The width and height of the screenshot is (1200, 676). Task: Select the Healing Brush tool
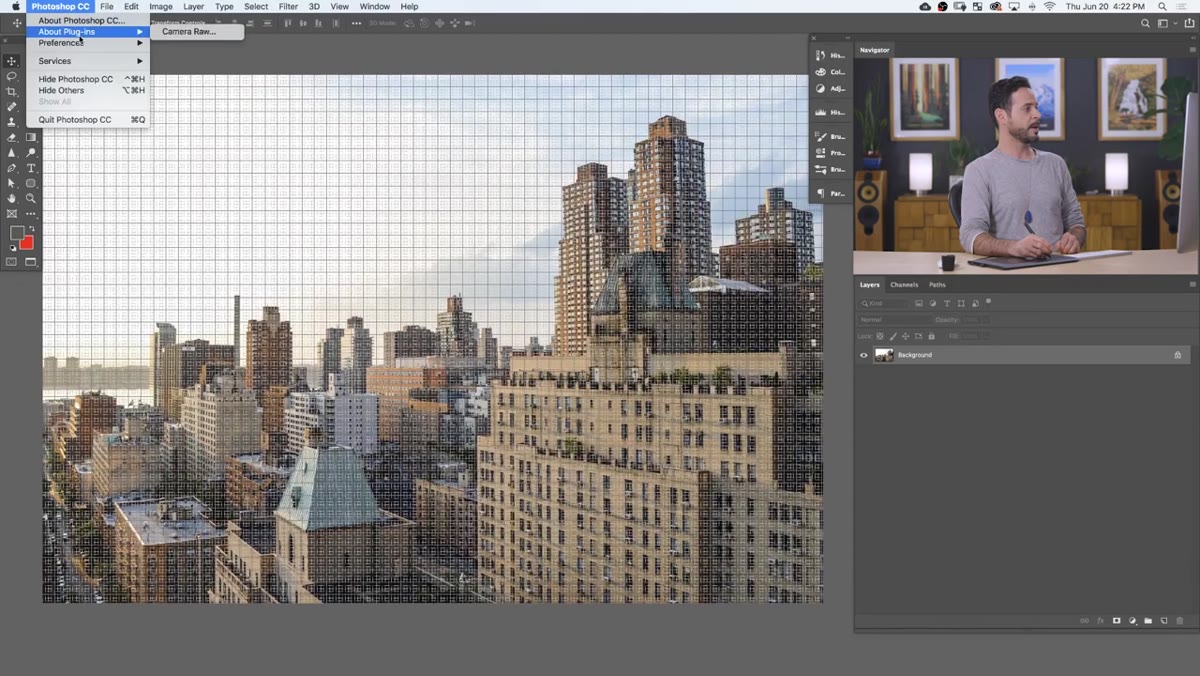point(12,106)
